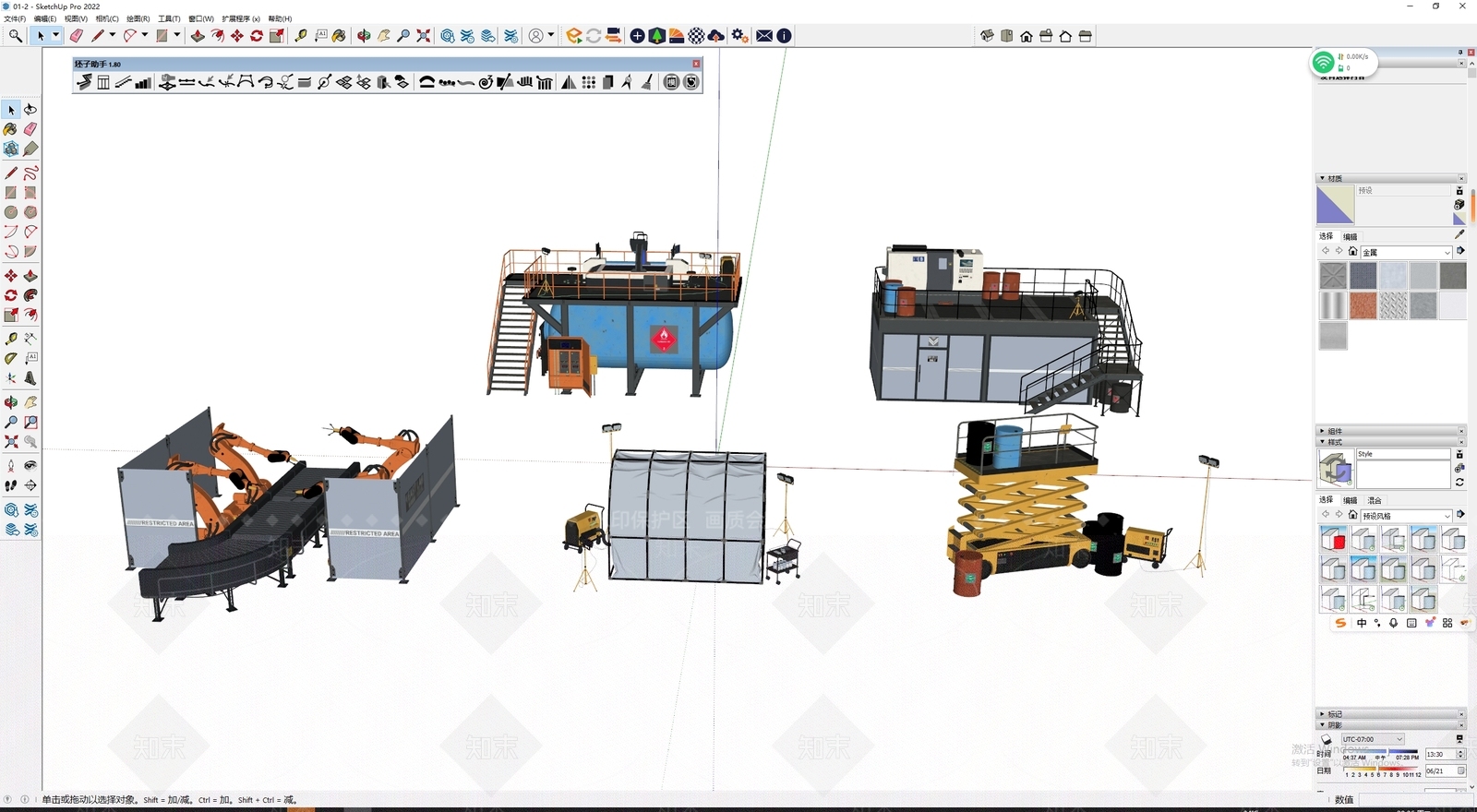
Task: Switch to Iso view icon
Action: [987, 36]
